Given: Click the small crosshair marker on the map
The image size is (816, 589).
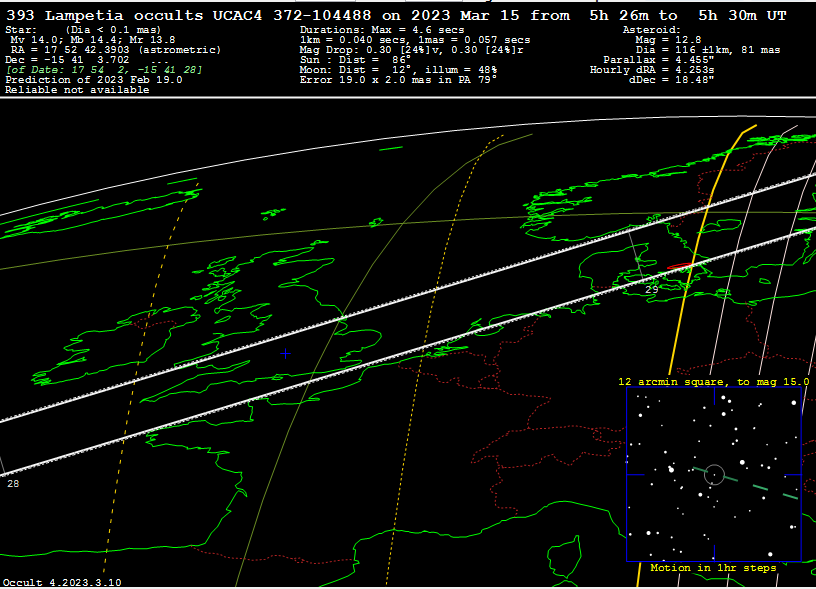Looking at the screenshot, I should 285,353.
